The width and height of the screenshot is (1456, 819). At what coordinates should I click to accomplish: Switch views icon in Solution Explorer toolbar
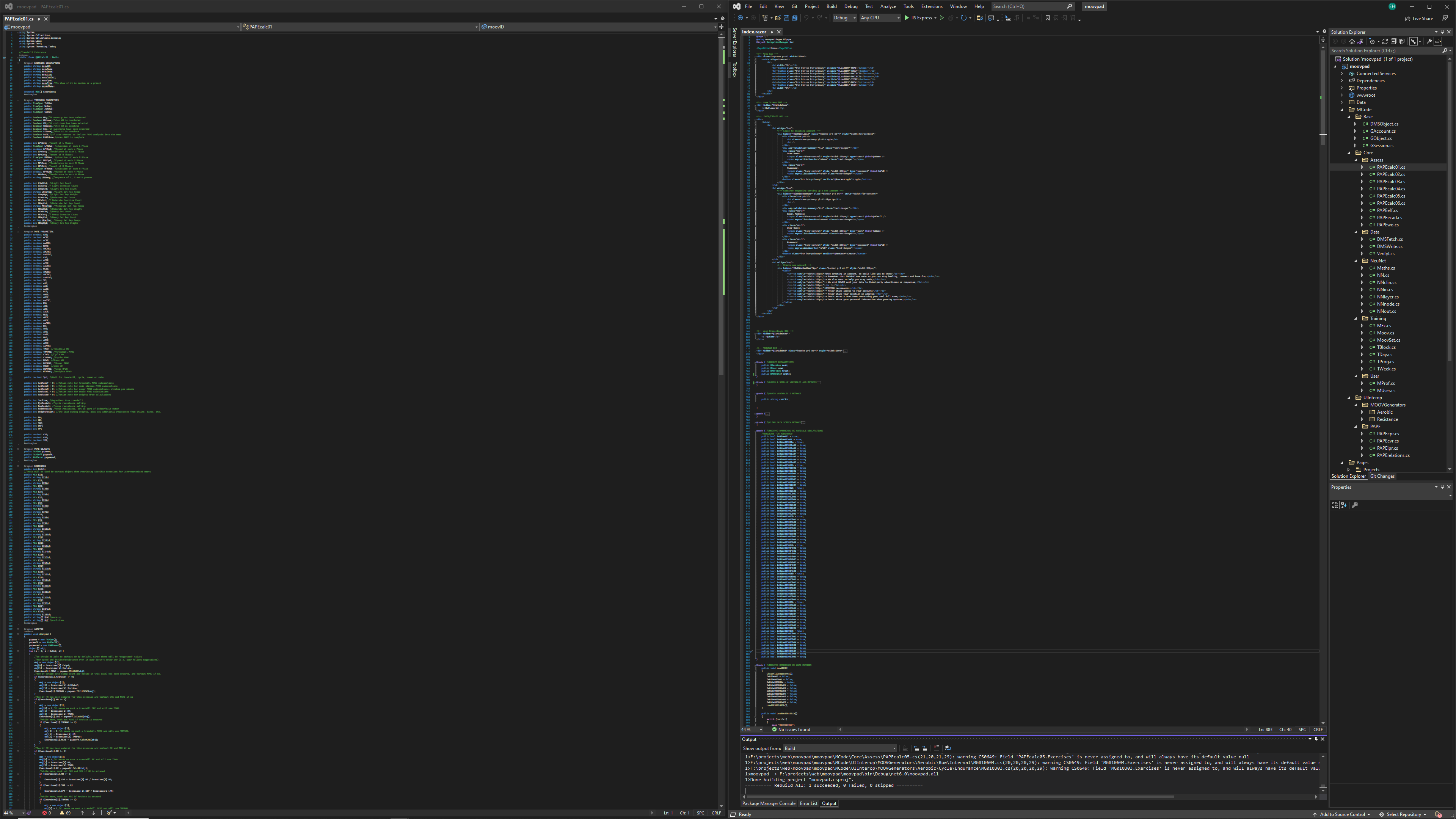coord(1360,41)
